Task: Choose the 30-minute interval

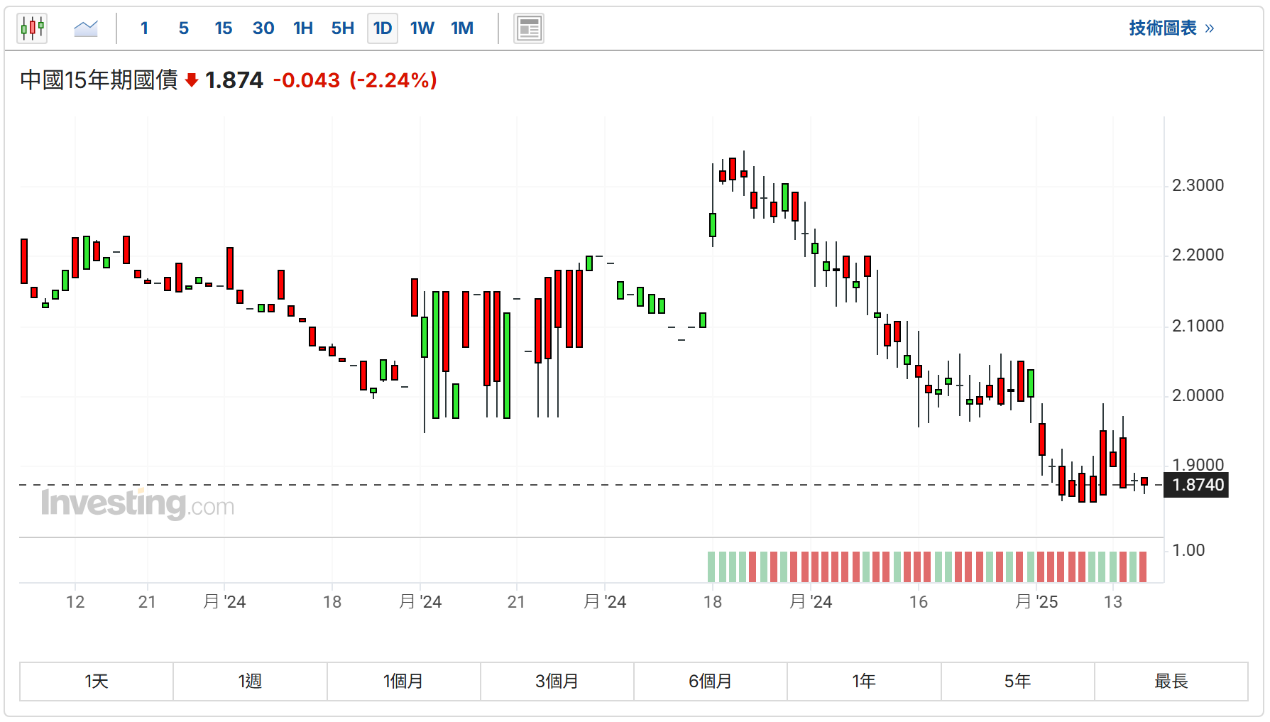Action: pyautogui.click(x=263, y=28)
